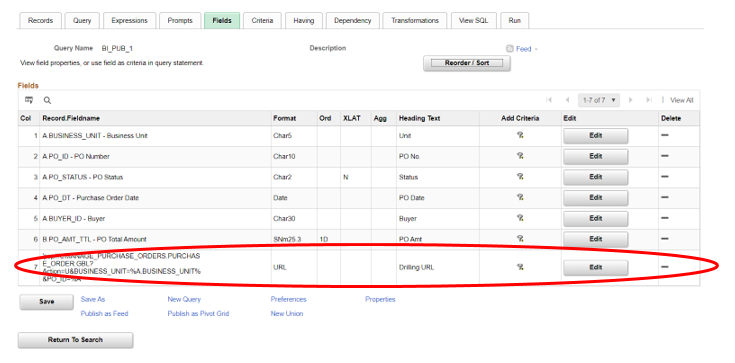Click Return To Search button
The width and height of the screenshot is (735, 363).
point(75,340)
